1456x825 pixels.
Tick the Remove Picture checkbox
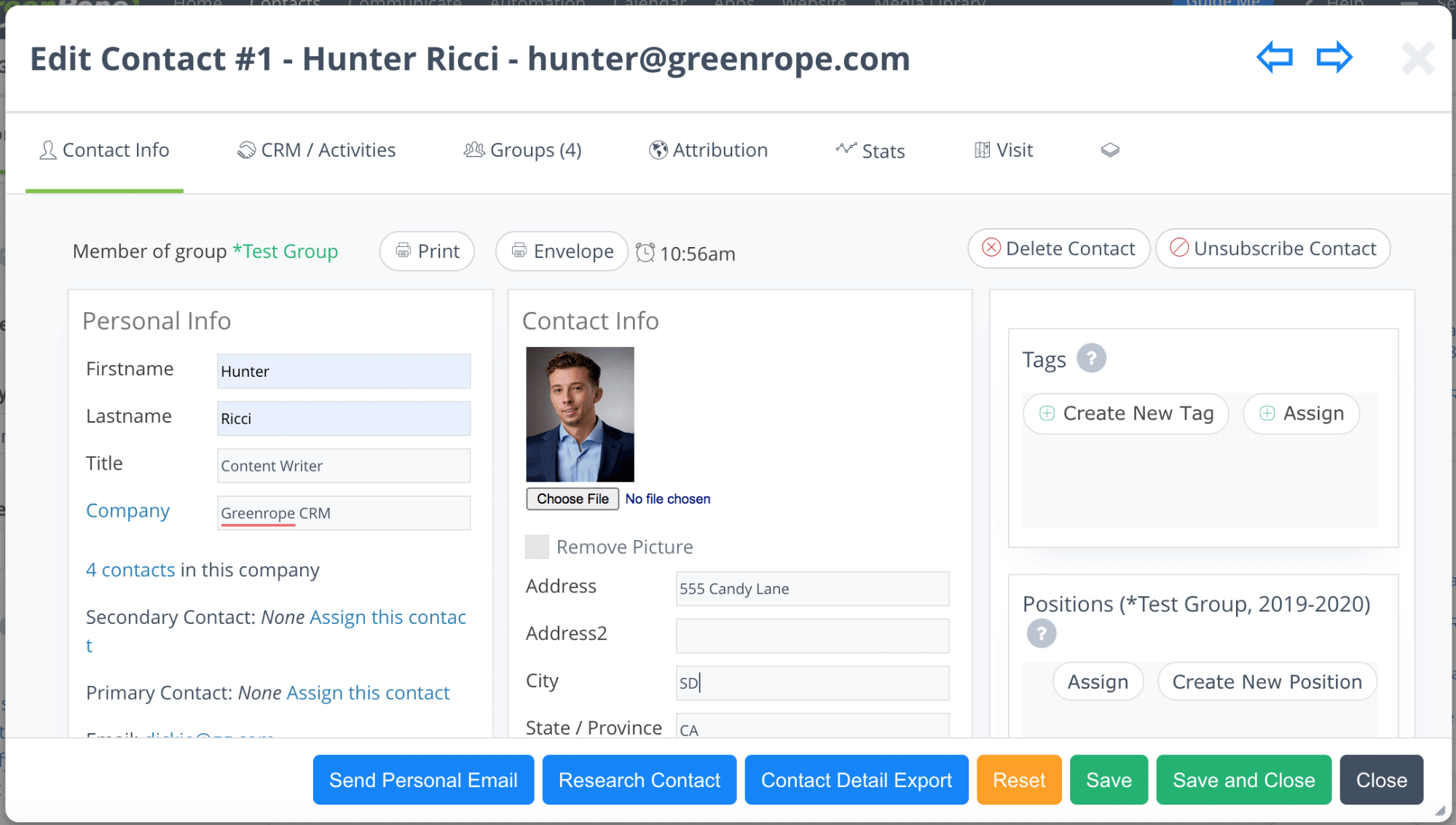[x=537, y=547]
